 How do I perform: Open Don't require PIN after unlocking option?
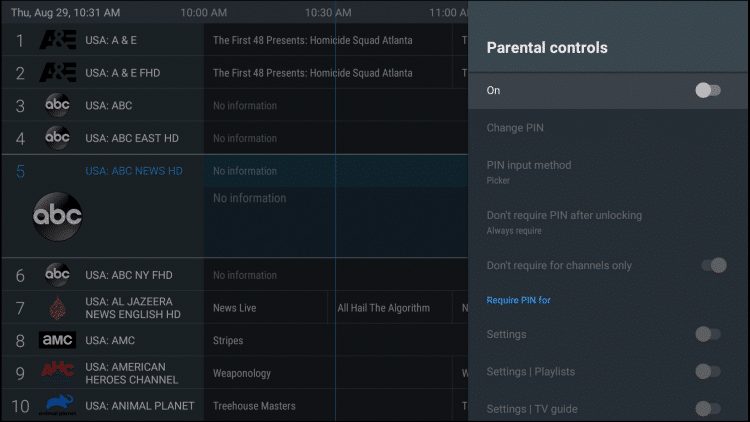608,222
